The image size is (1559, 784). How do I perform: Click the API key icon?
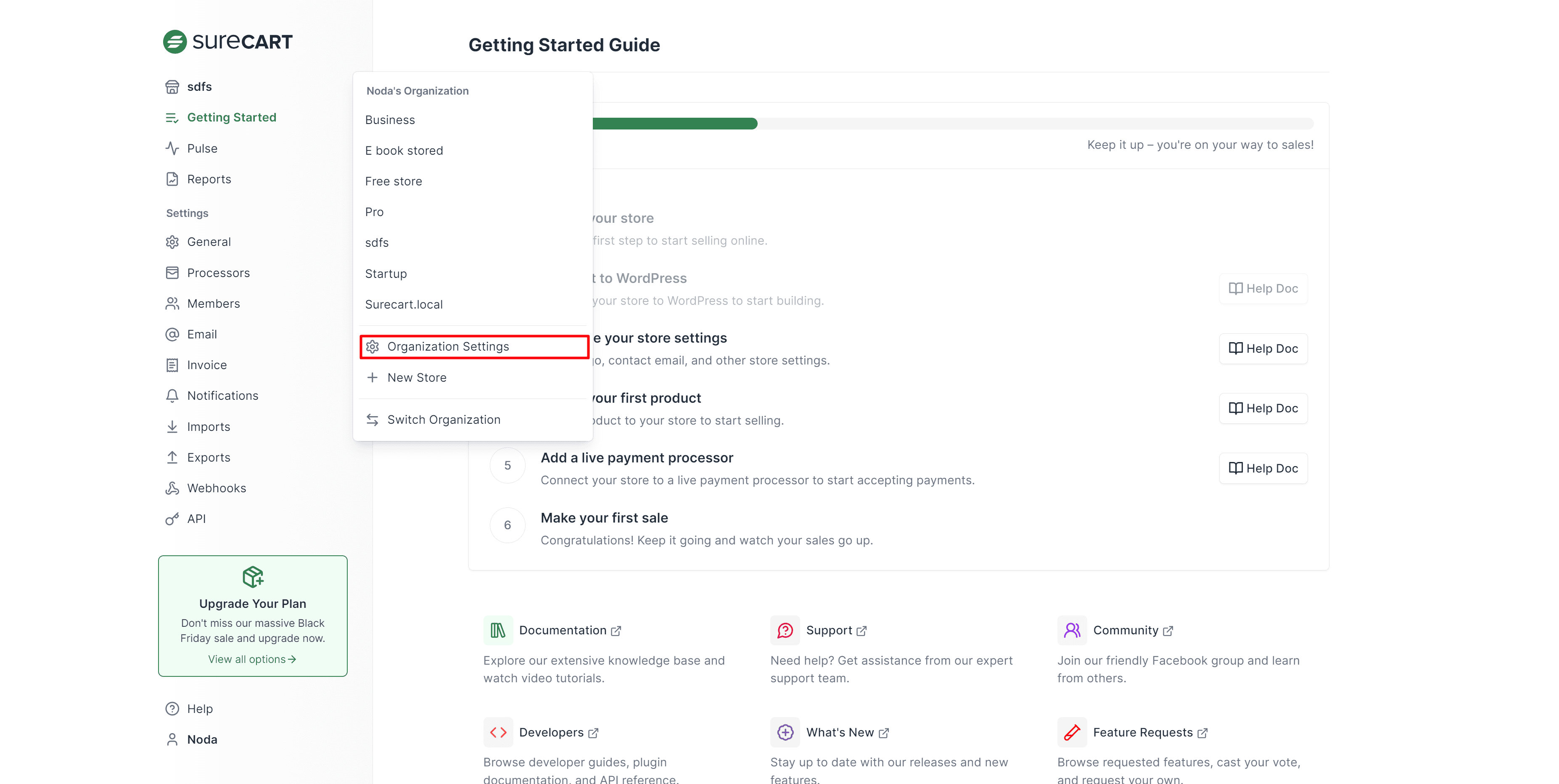(172, 519)
